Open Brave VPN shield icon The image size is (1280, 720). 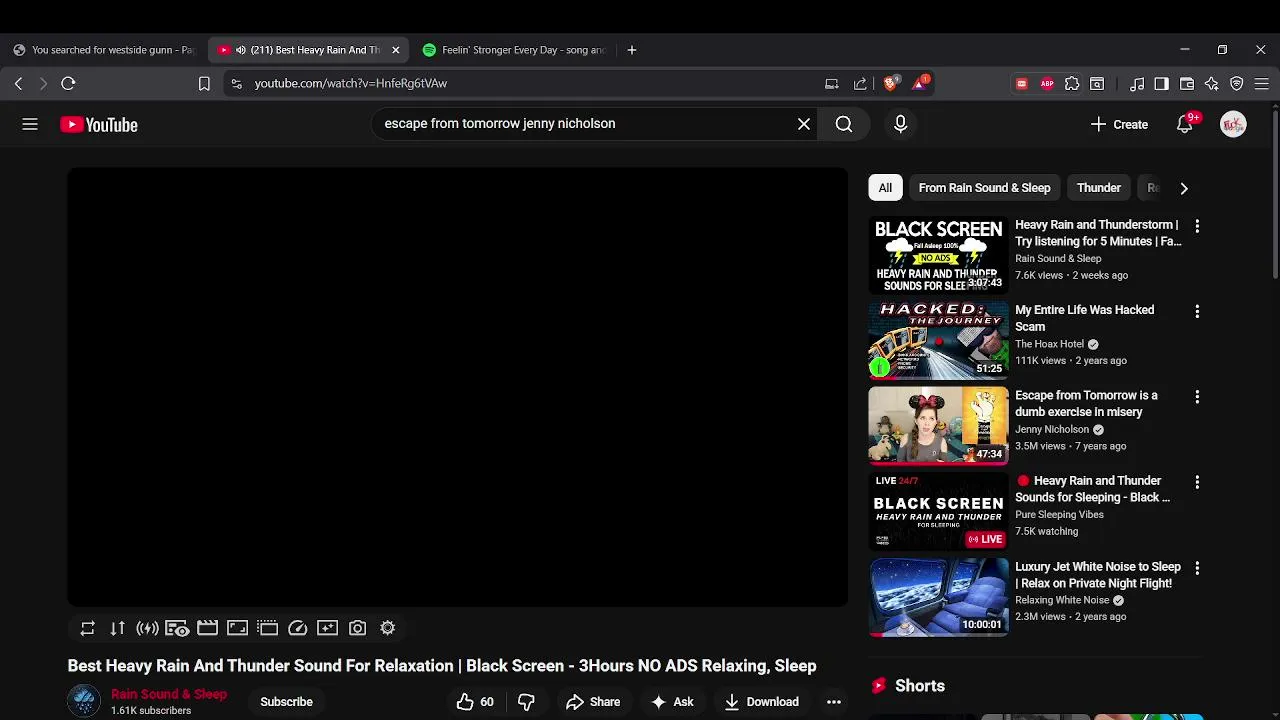tap(1237, 84)
